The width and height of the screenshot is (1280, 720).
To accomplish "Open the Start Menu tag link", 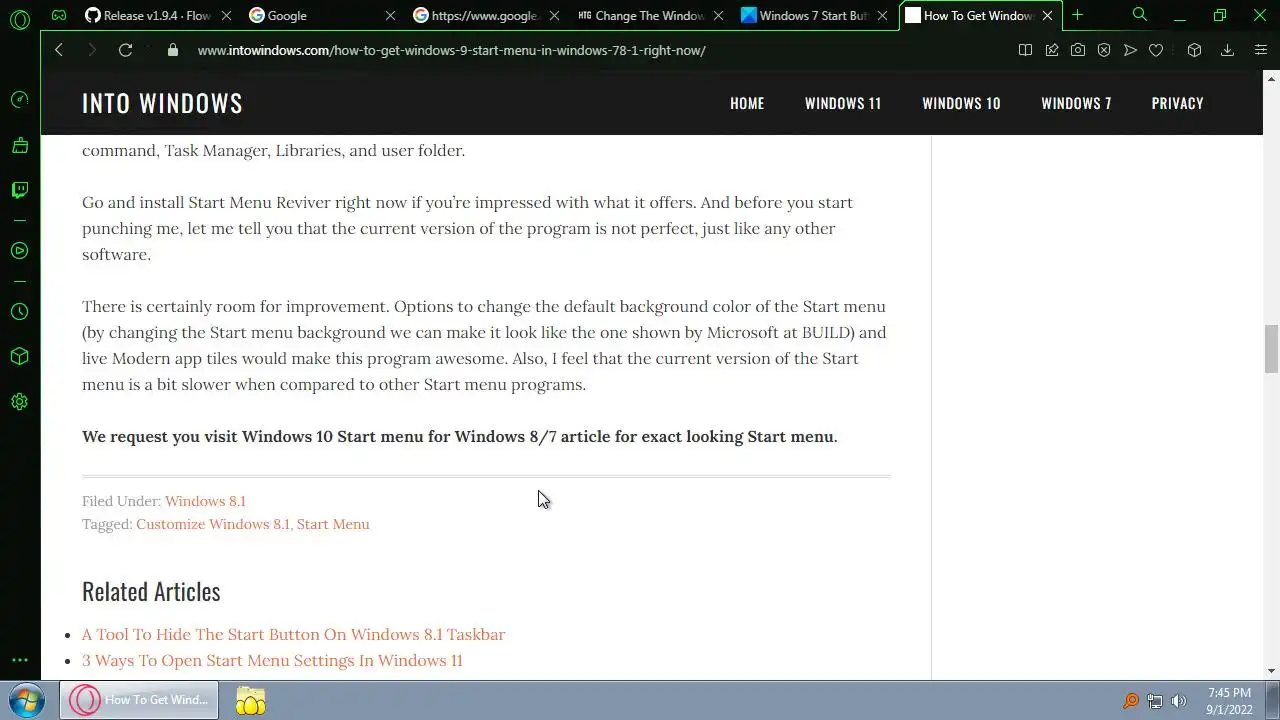I will (333, 524).
